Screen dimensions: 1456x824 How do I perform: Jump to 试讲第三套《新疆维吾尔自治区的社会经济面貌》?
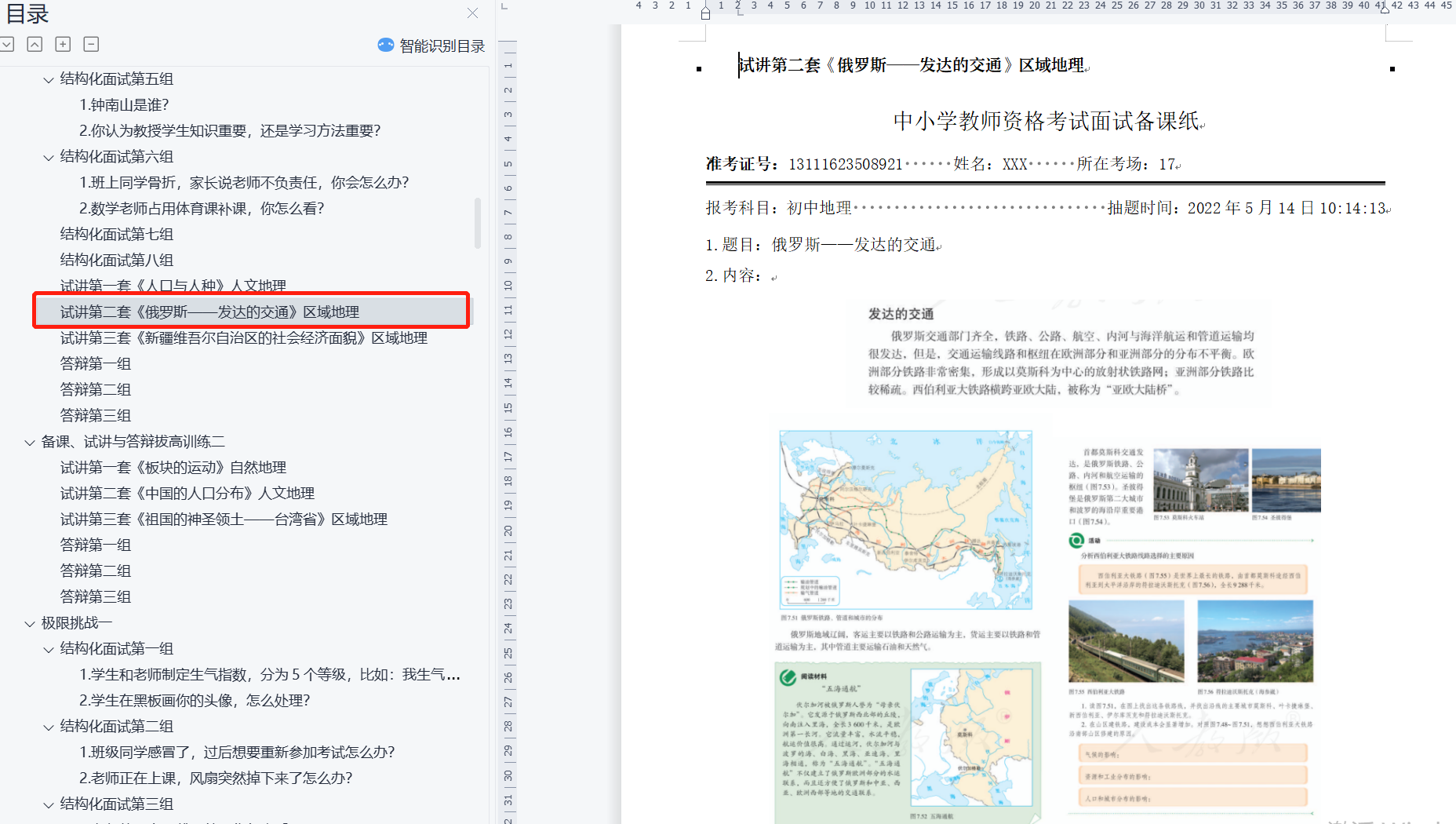(243, 338)
